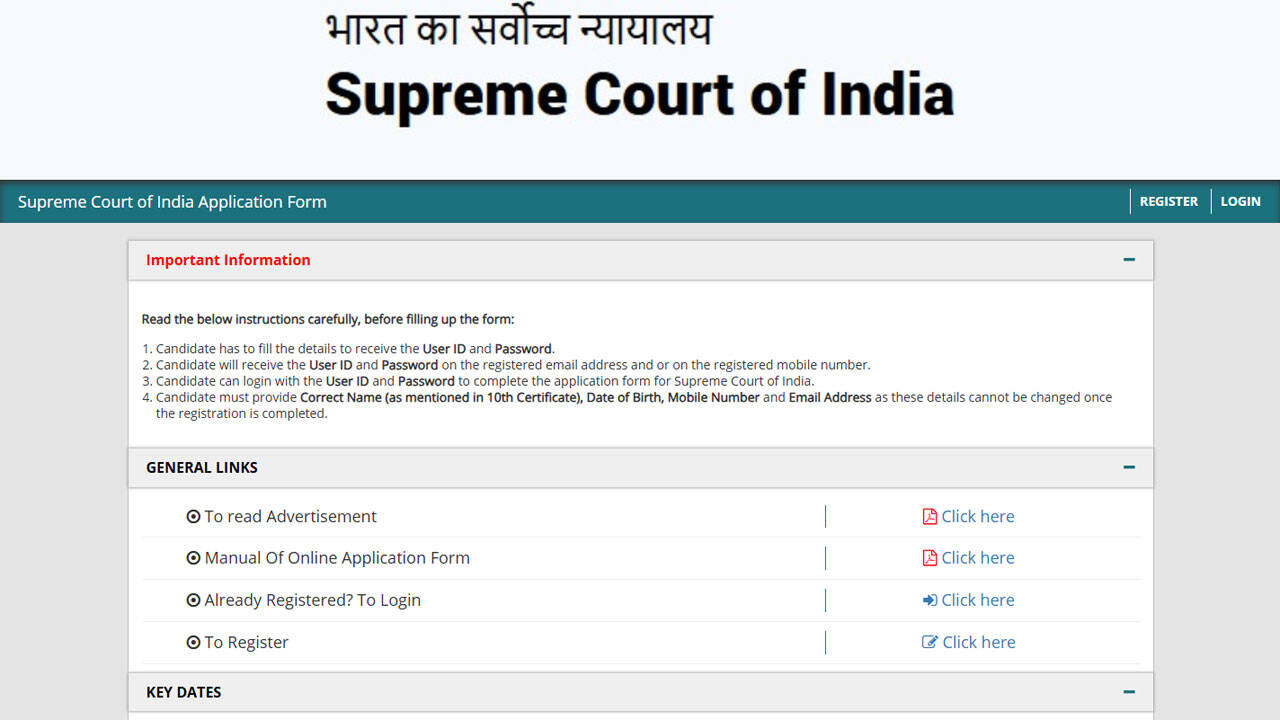Click the 'Manual Of Online Application Form' label
1280x720 pixels.
337,558
